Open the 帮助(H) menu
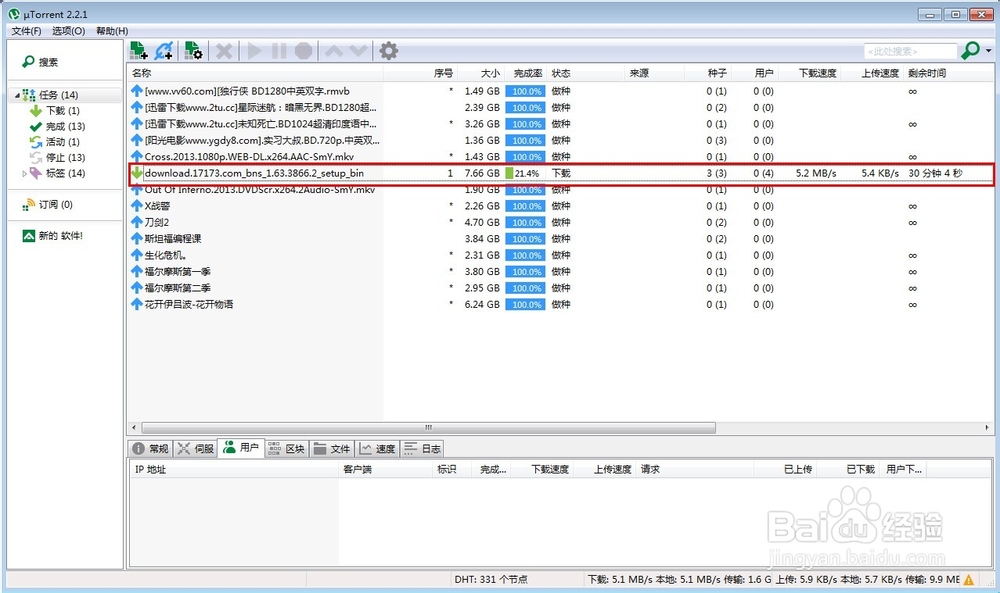 pyautogui.click(x=112, y=31)
